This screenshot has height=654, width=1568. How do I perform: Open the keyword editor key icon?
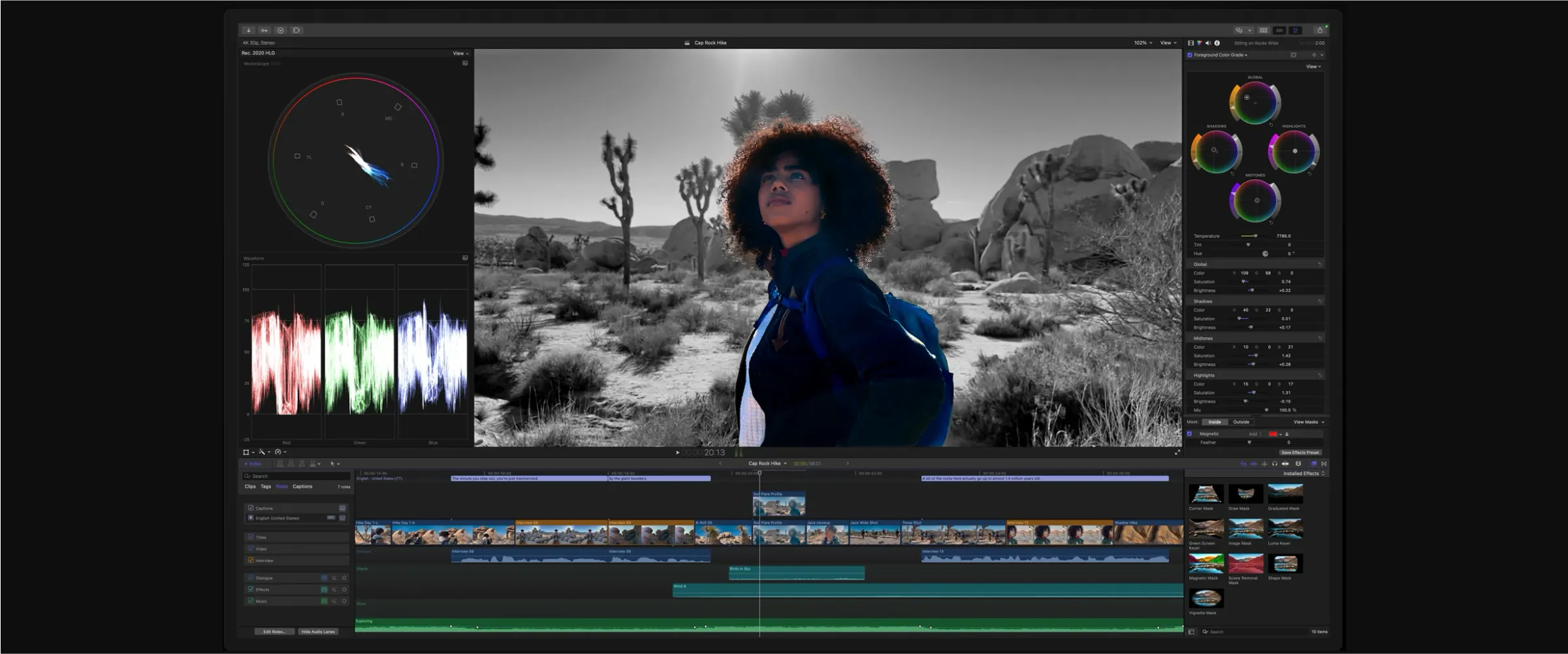click(x=264, y=30)
